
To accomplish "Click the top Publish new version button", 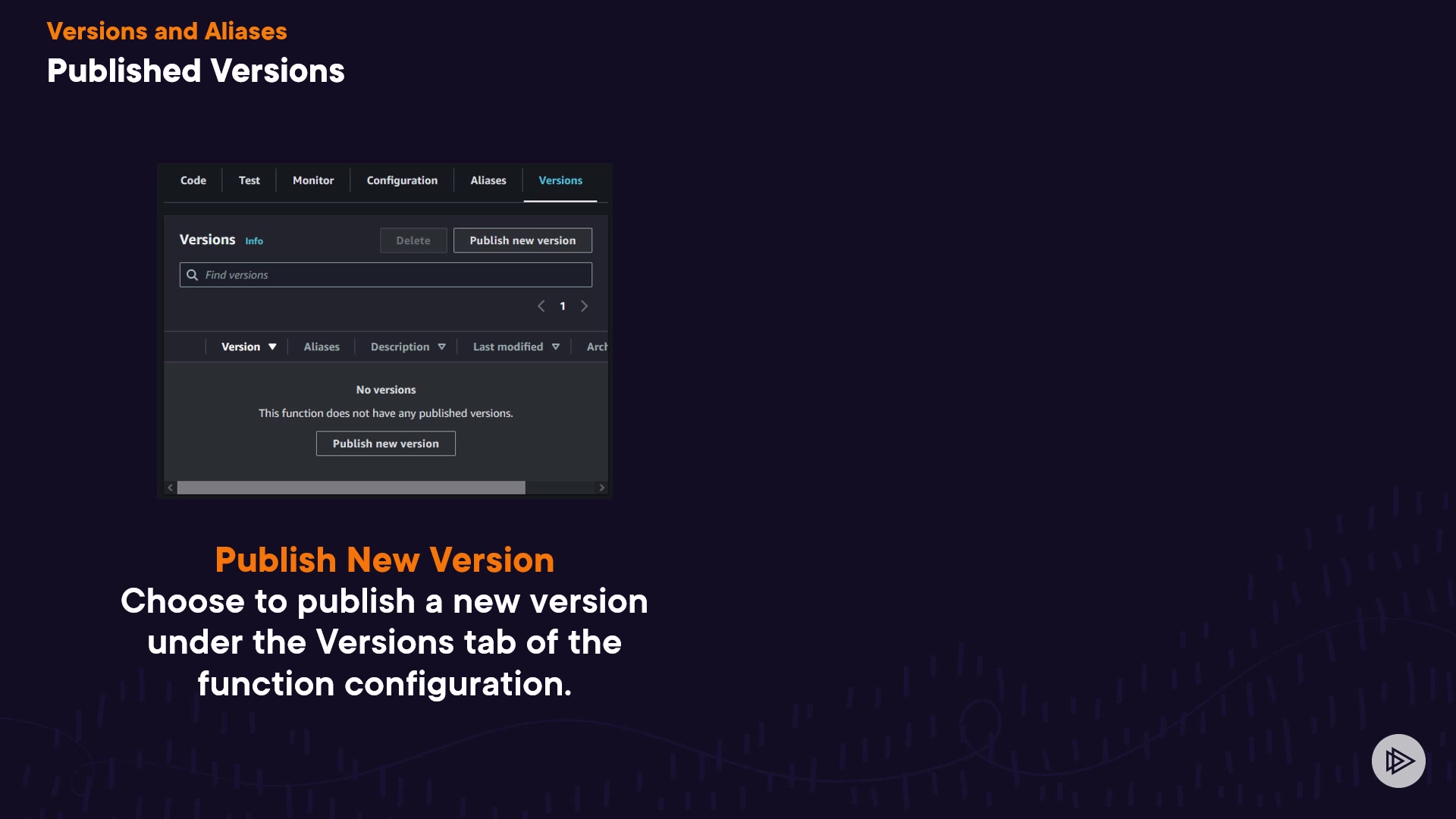I will 522,240.
